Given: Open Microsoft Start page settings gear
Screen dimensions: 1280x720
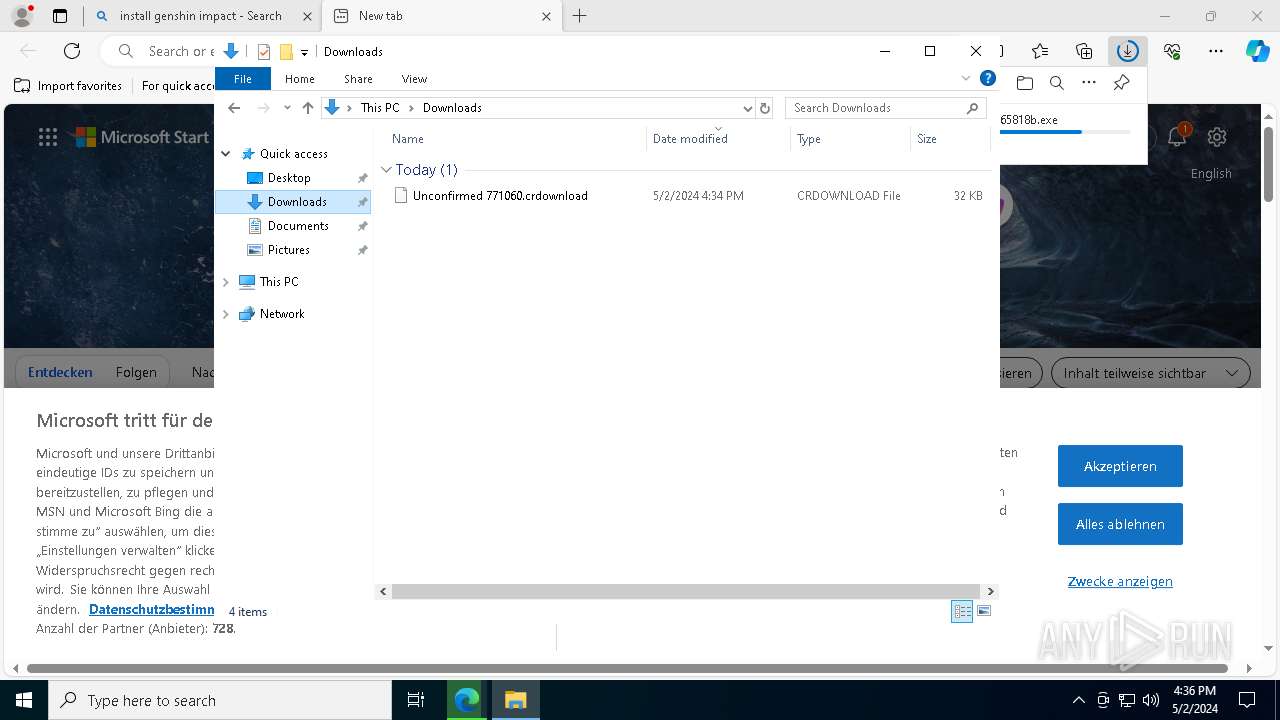Looking at the screenshot, I should click(x=1217, y=137).
